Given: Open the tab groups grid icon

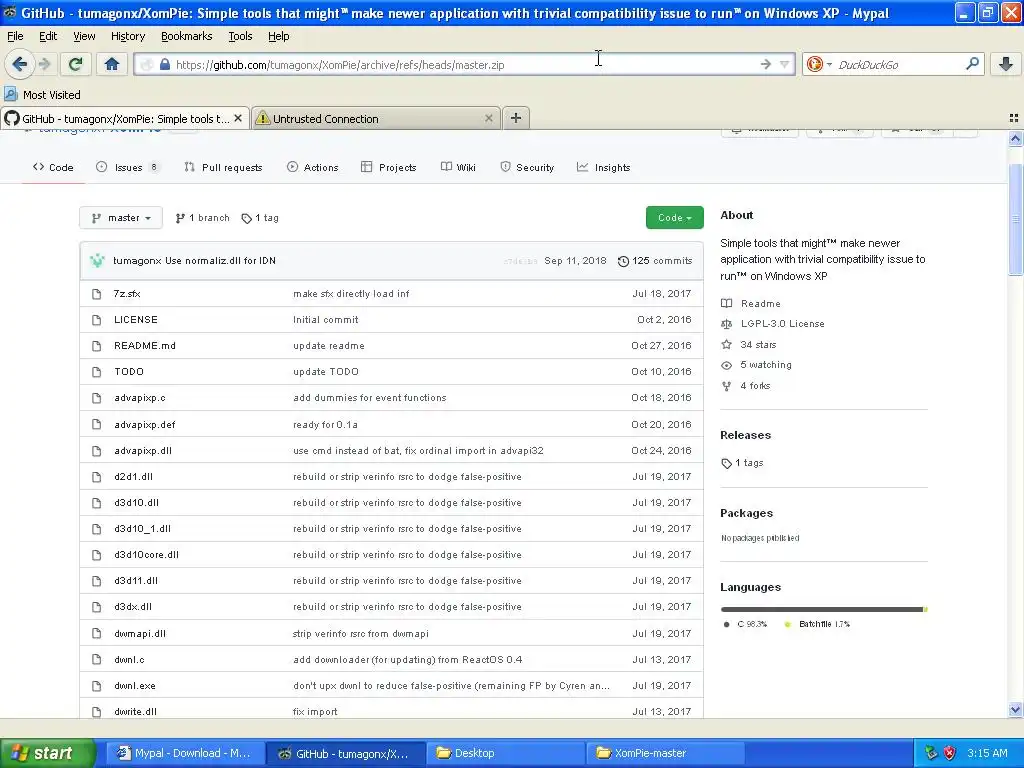Looking at the screenshot, I should coord(1014,118).
